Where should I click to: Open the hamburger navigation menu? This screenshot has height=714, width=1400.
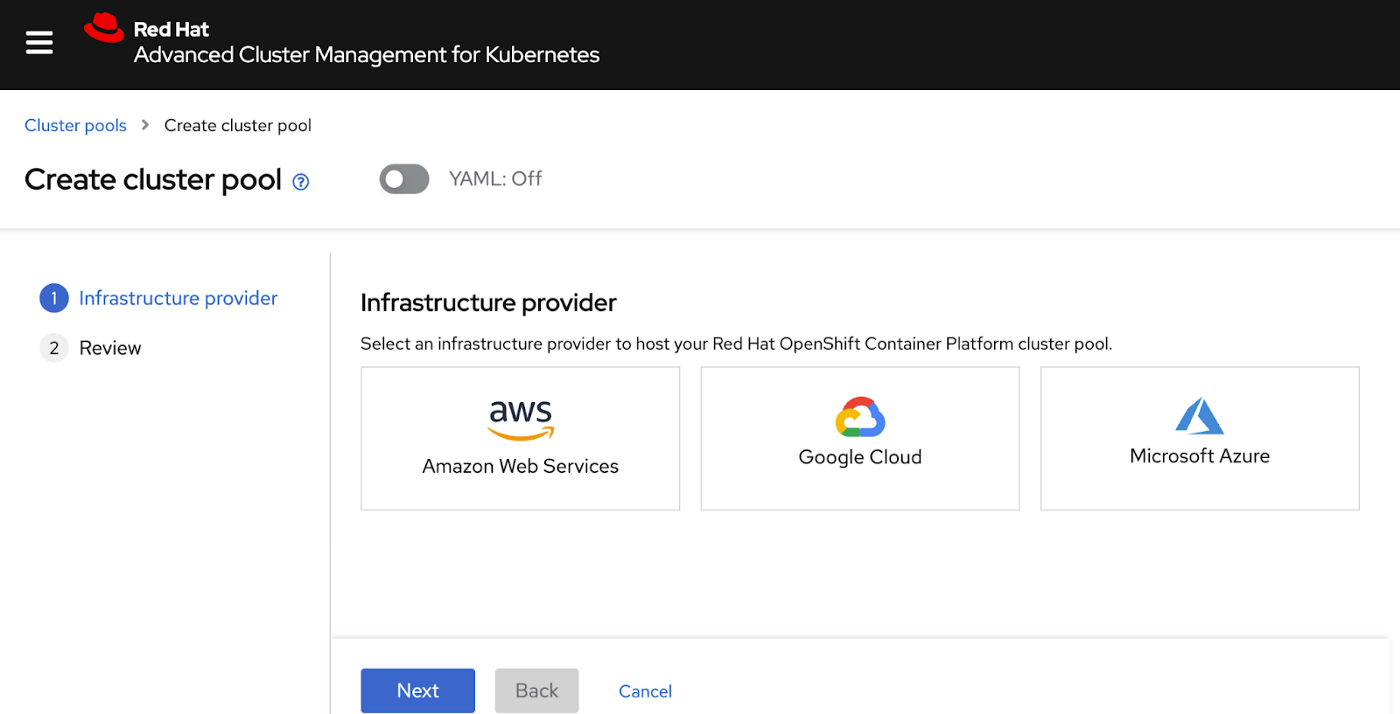[x=39, y=42]
